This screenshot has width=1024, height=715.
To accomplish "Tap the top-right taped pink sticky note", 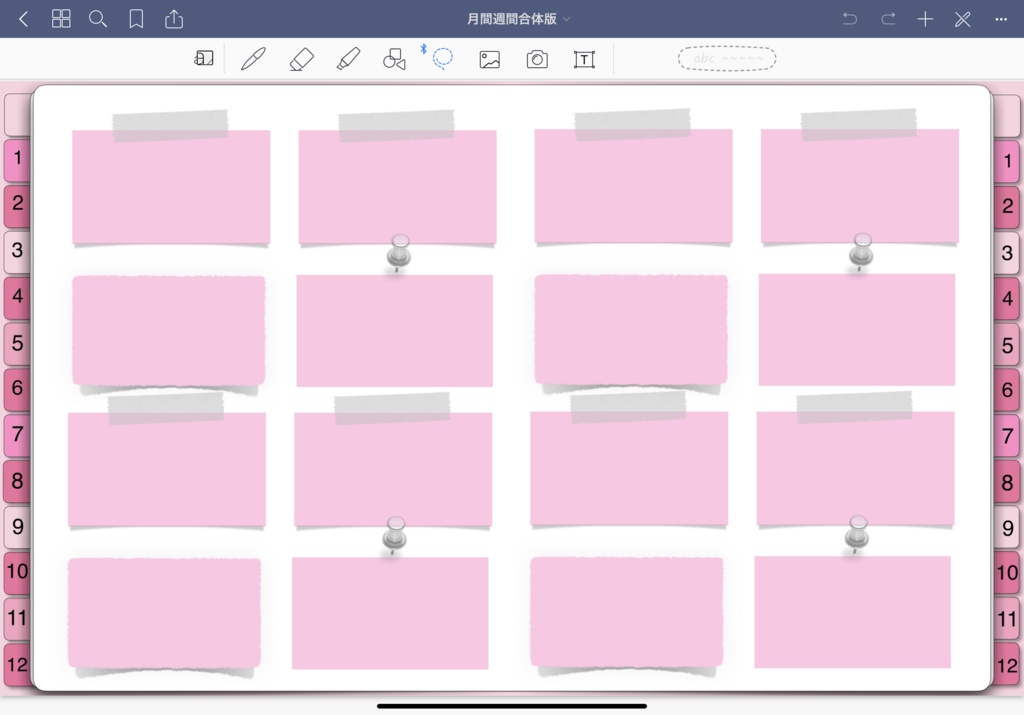I will pyautogui.click(x=859, y=186).
